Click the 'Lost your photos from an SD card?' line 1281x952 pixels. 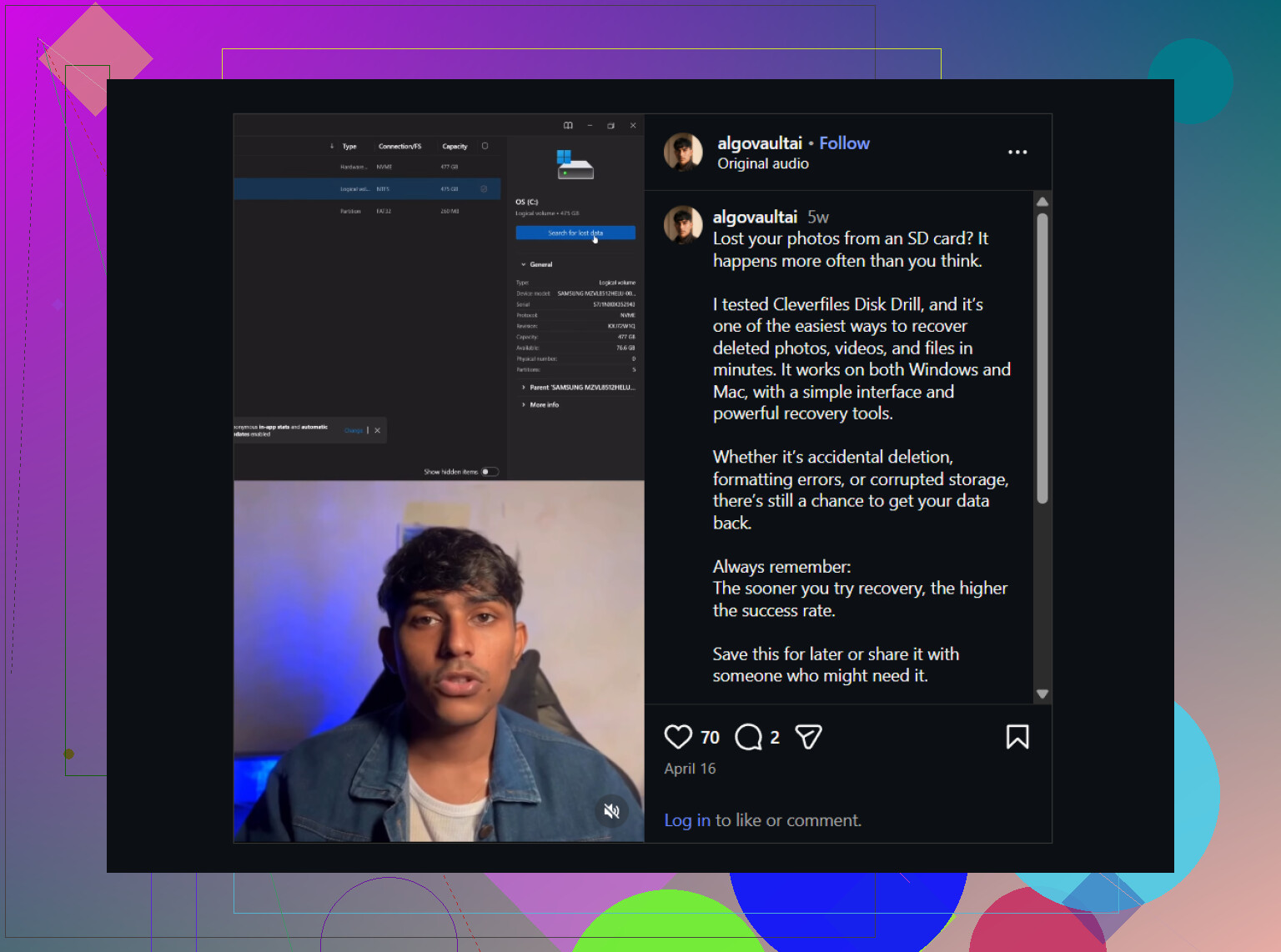pos(851,249)
